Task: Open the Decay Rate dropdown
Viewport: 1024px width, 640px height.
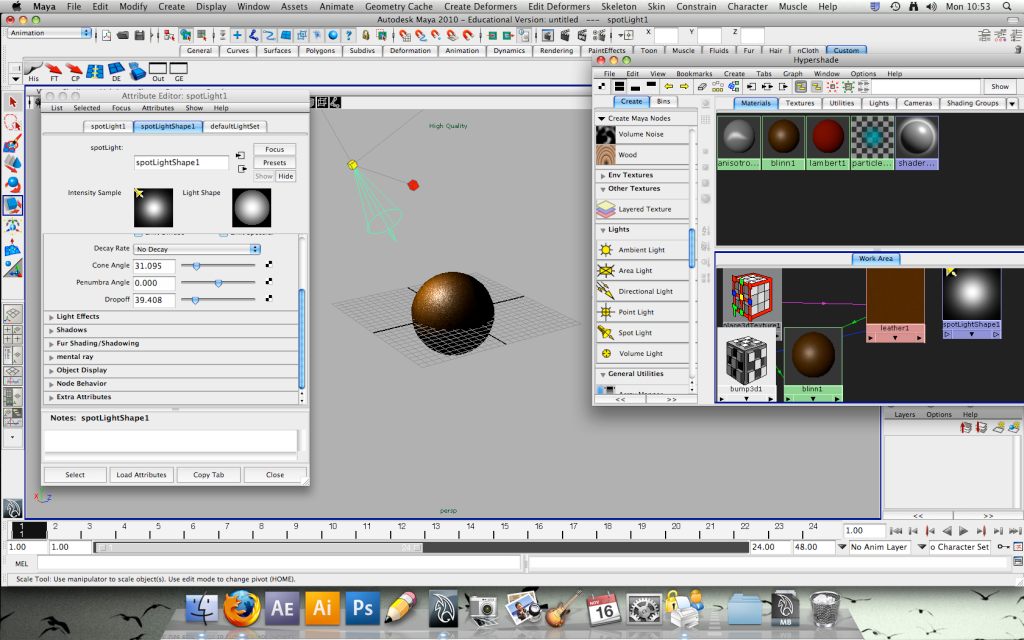Action: (x=197, y=249)
